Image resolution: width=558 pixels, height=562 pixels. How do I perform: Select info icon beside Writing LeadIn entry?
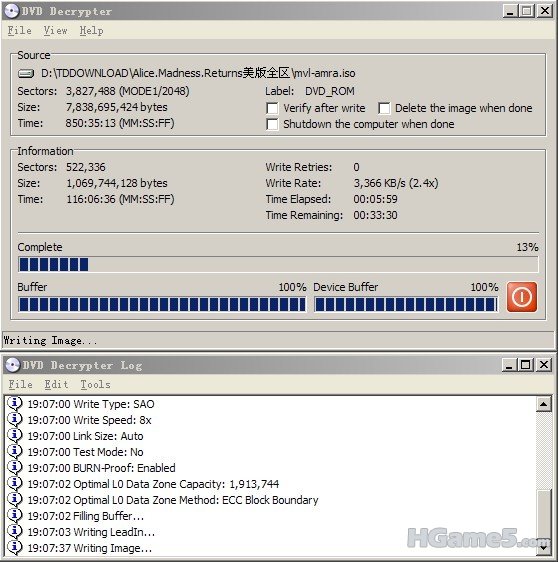coord(15,532)
